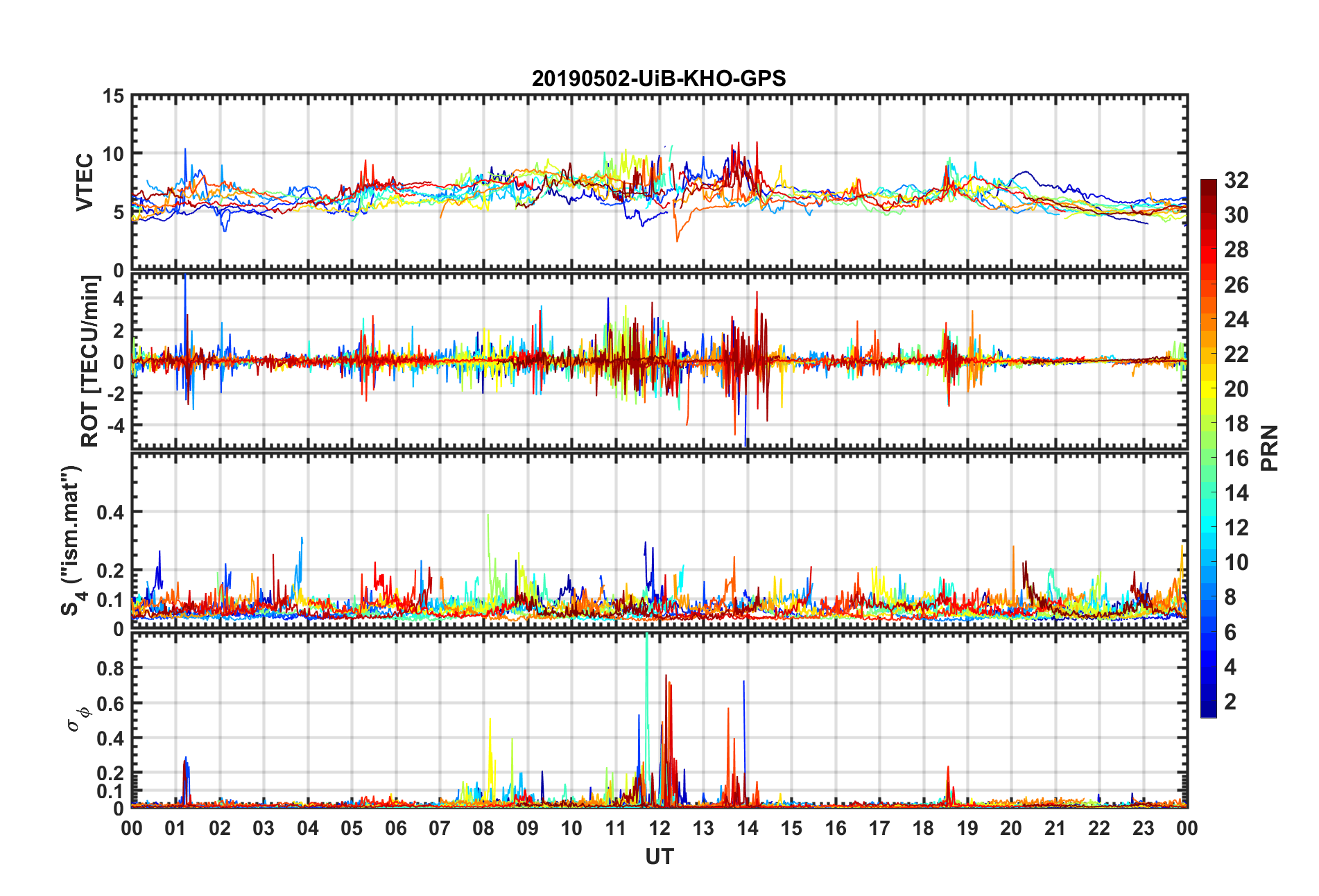
Task: Click x-axis hour tick 11
Action: (x=616, y=828)
